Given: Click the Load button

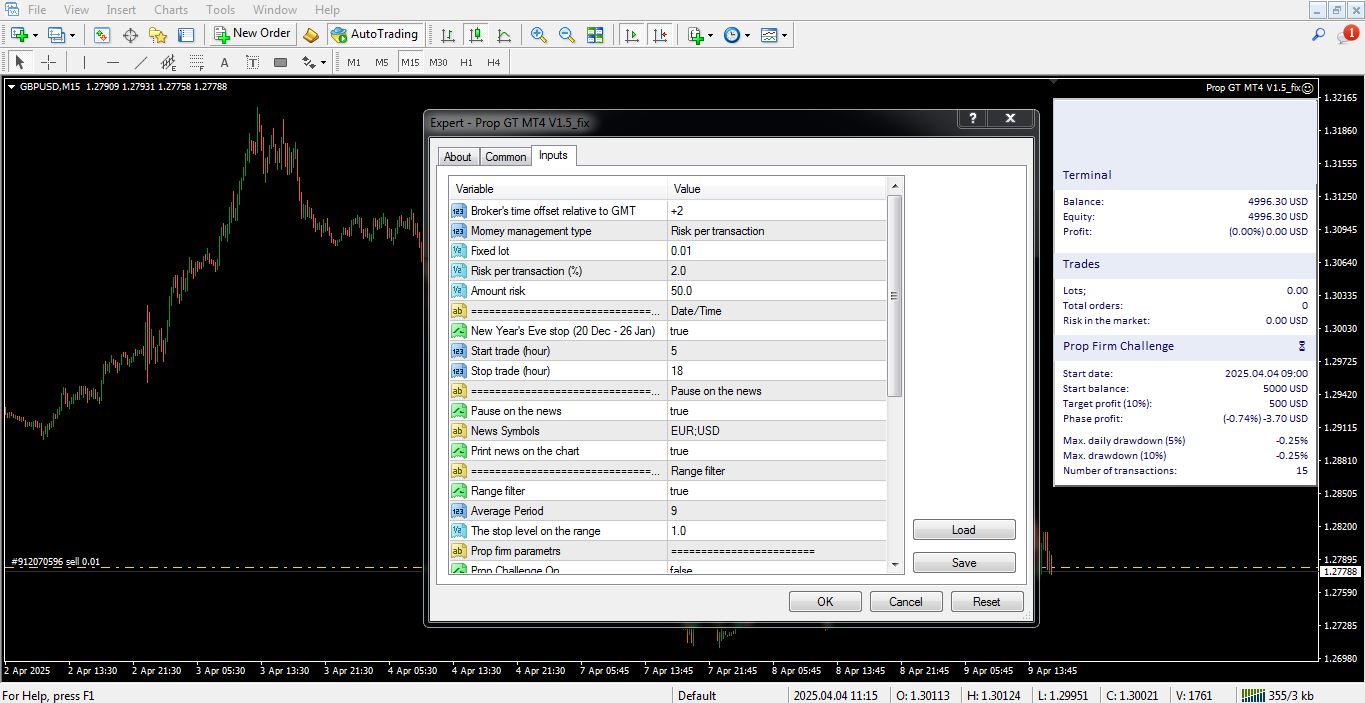Looking at the screenshot, I should (963, 530).
